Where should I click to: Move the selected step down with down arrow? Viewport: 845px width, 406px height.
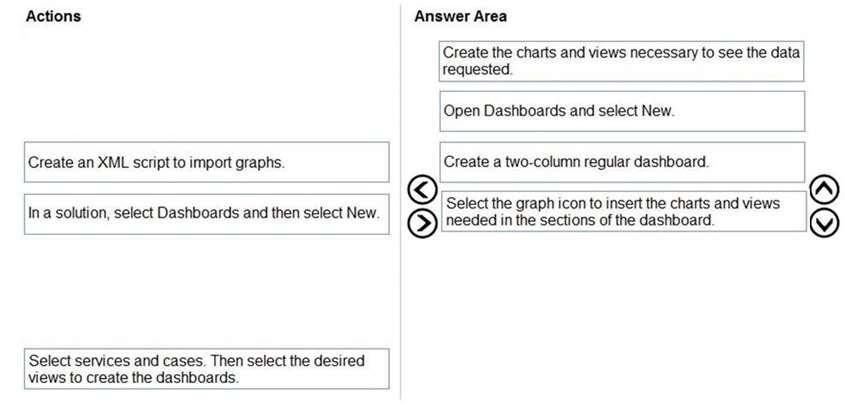(825, 223)
